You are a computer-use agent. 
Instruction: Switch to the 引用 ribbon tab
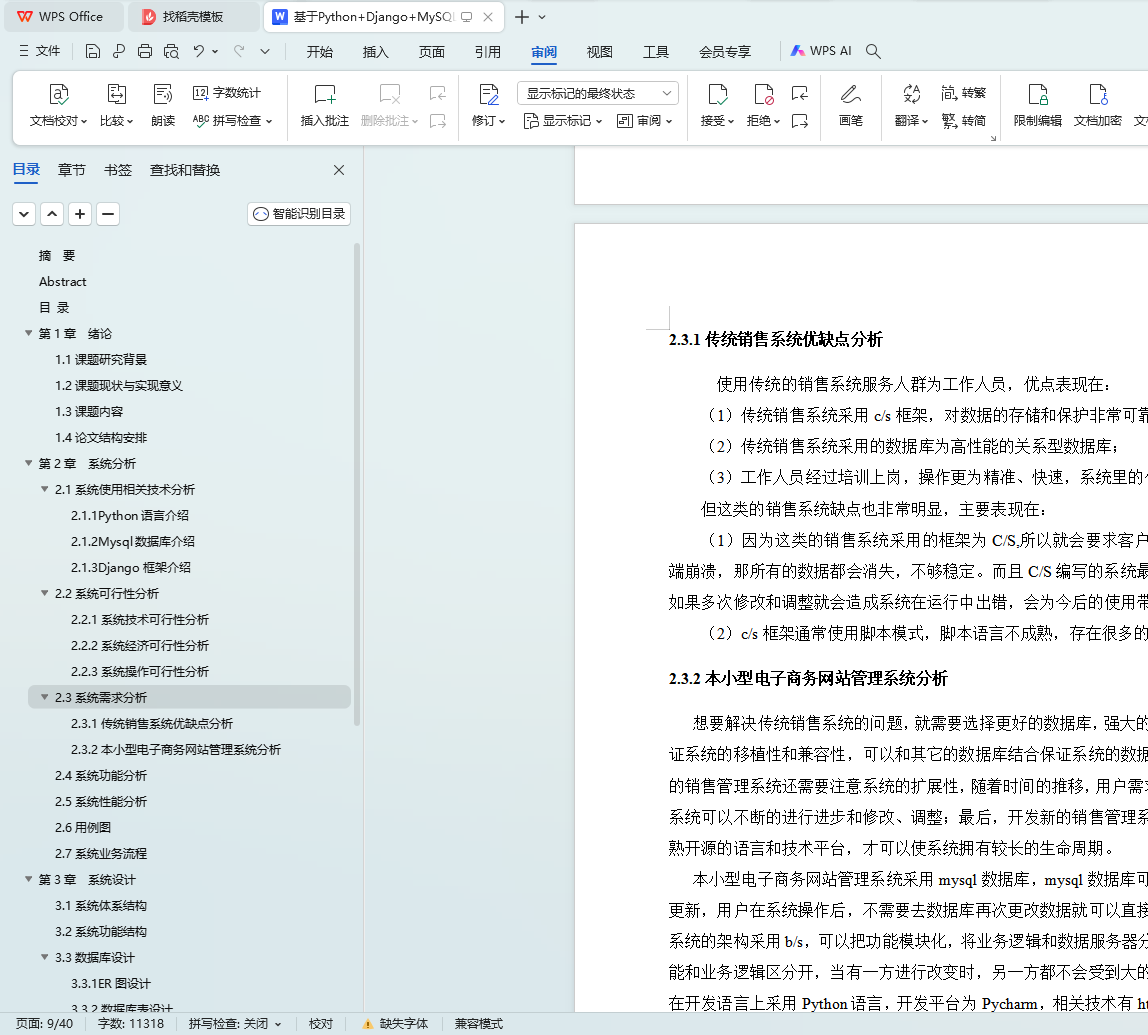[x=488, y=52]
